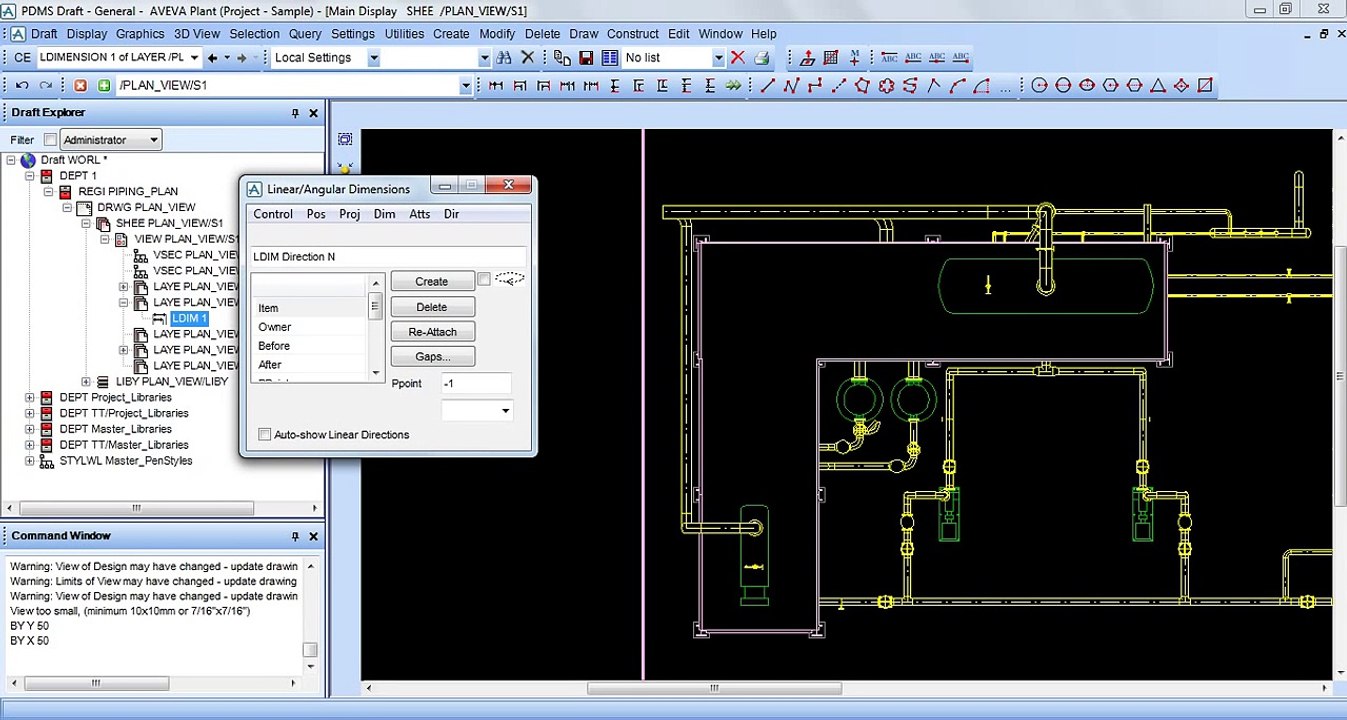Select the straight line draw tool

click(767, 86)
